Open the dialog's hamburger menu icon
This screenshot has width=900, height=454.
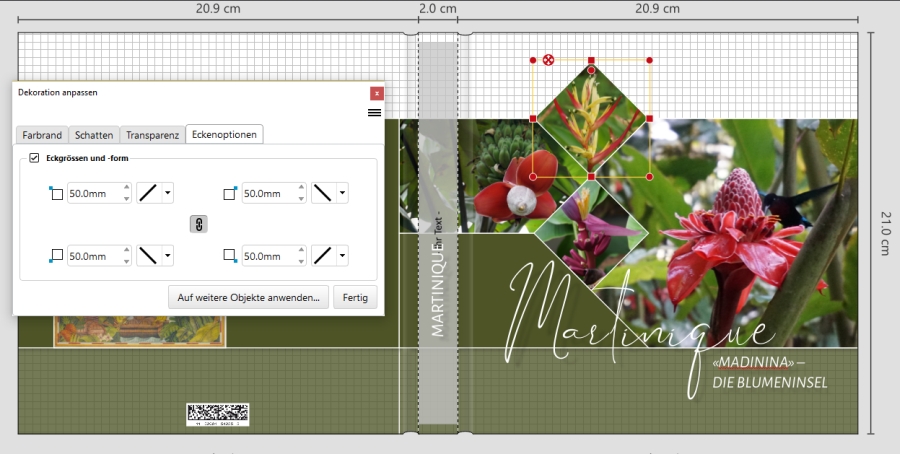click(374, 113)
